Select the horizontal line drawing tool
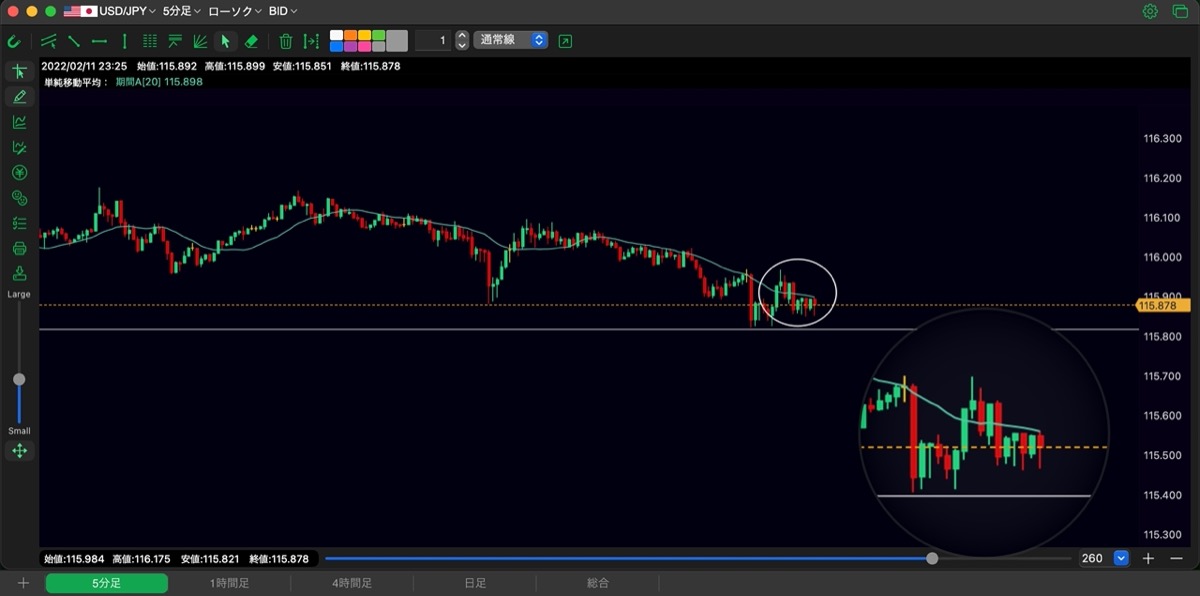The image size is (1200, 596). click(x=99, y=41)
